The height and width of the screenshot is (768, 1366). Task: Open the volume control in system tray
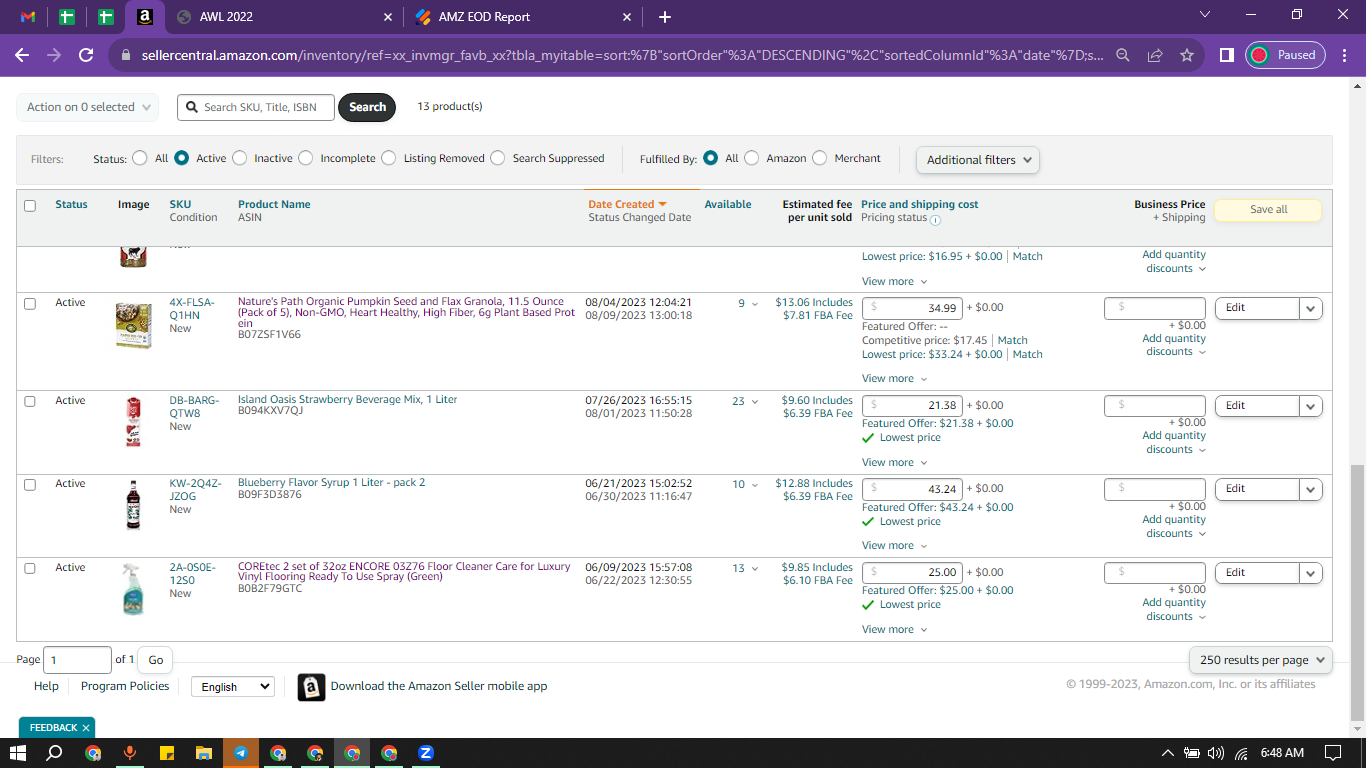click(x=1216, y=753)
